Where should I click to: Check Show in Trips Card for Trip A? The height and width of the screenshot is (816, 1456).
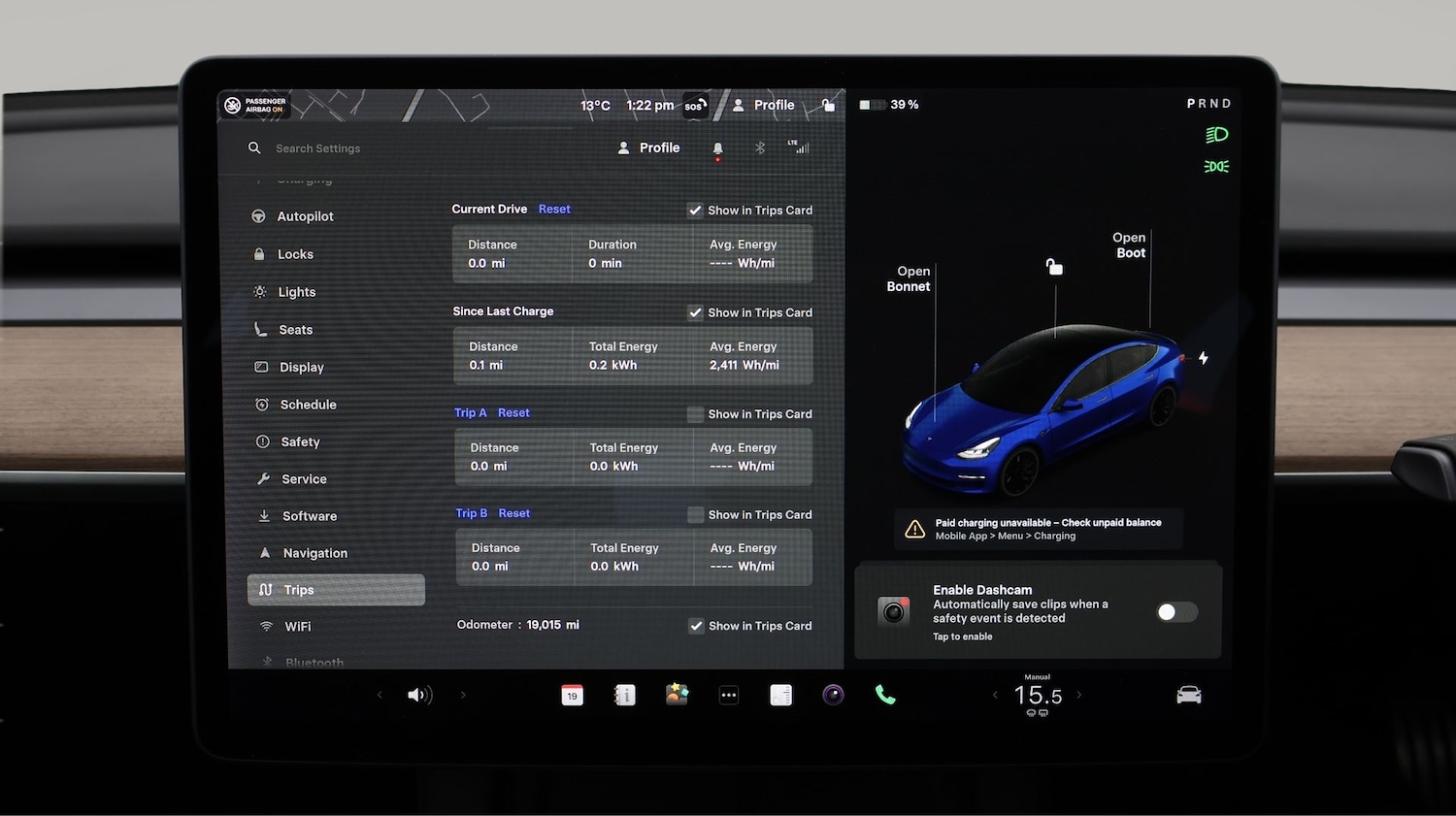point(696,413)
